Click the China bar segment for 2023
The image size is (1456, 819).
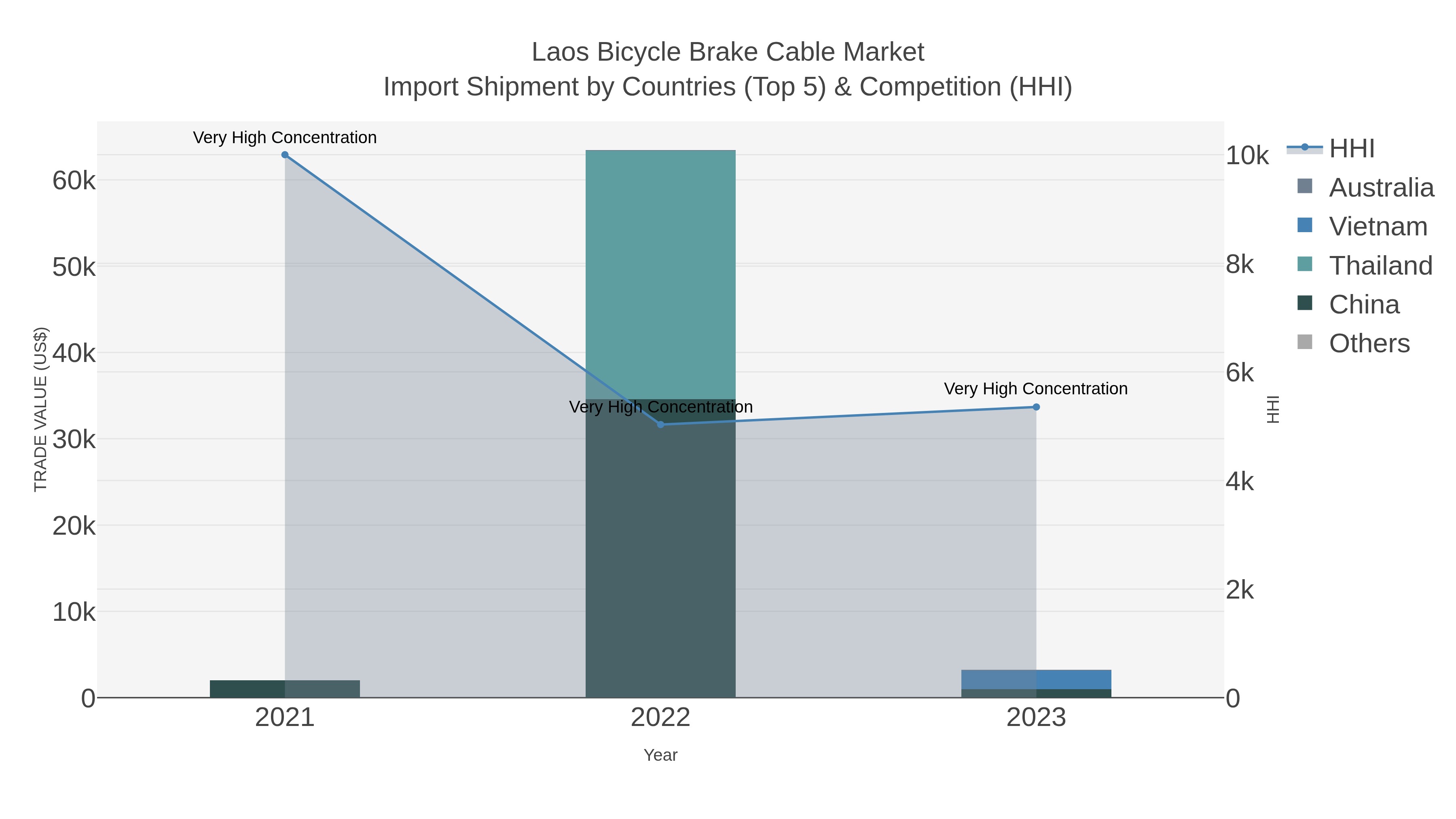point(1036,694)
